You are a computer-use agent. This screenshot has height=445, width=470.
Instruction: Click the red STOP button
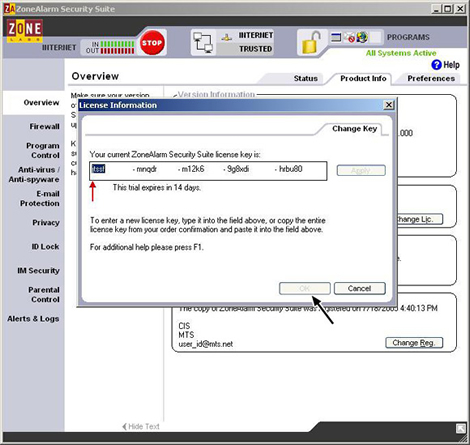click(x=152, y=42)
